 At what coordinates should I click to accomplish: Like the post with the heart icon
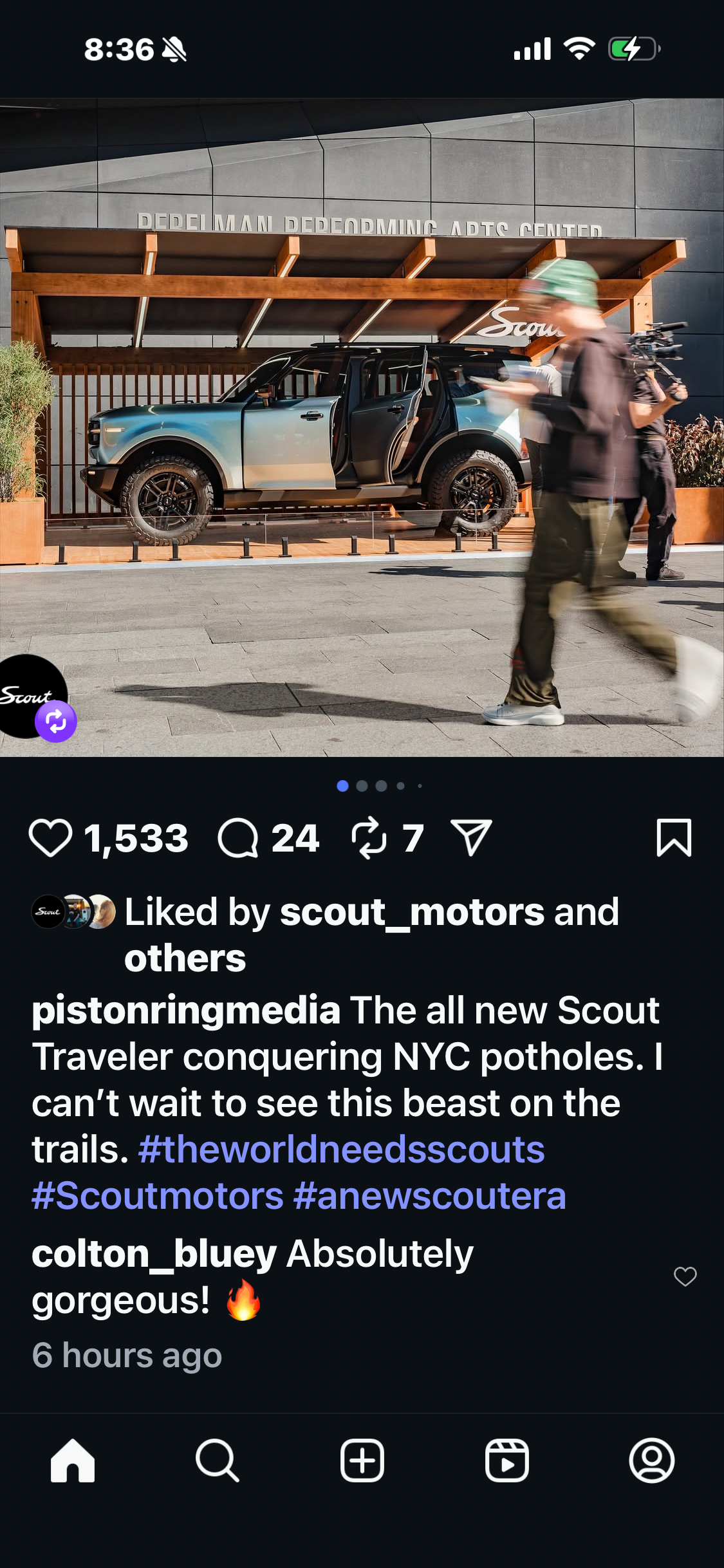coord(50,838)
